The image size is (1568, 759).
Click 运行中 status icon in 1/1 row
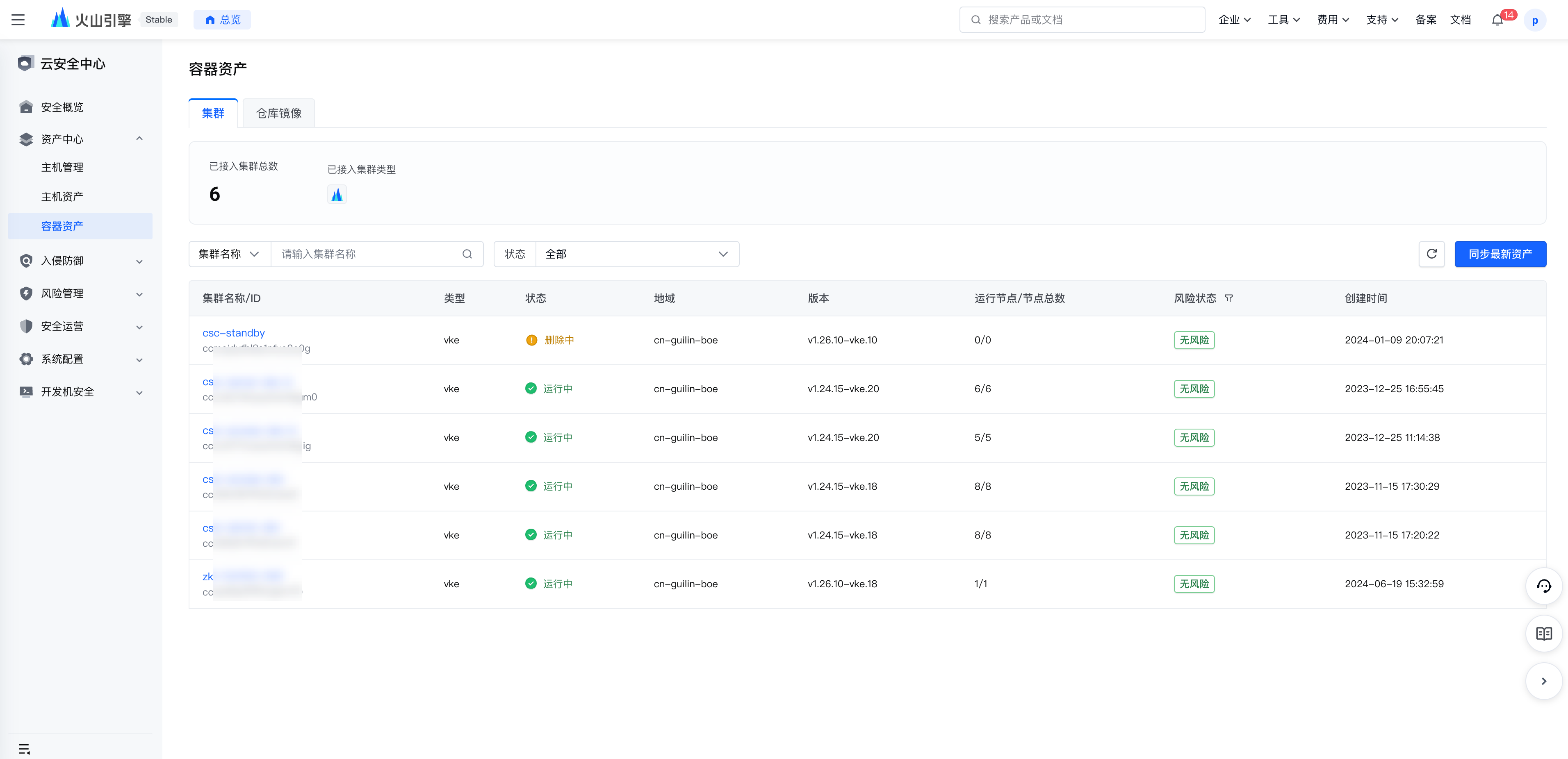click(531, 583)
